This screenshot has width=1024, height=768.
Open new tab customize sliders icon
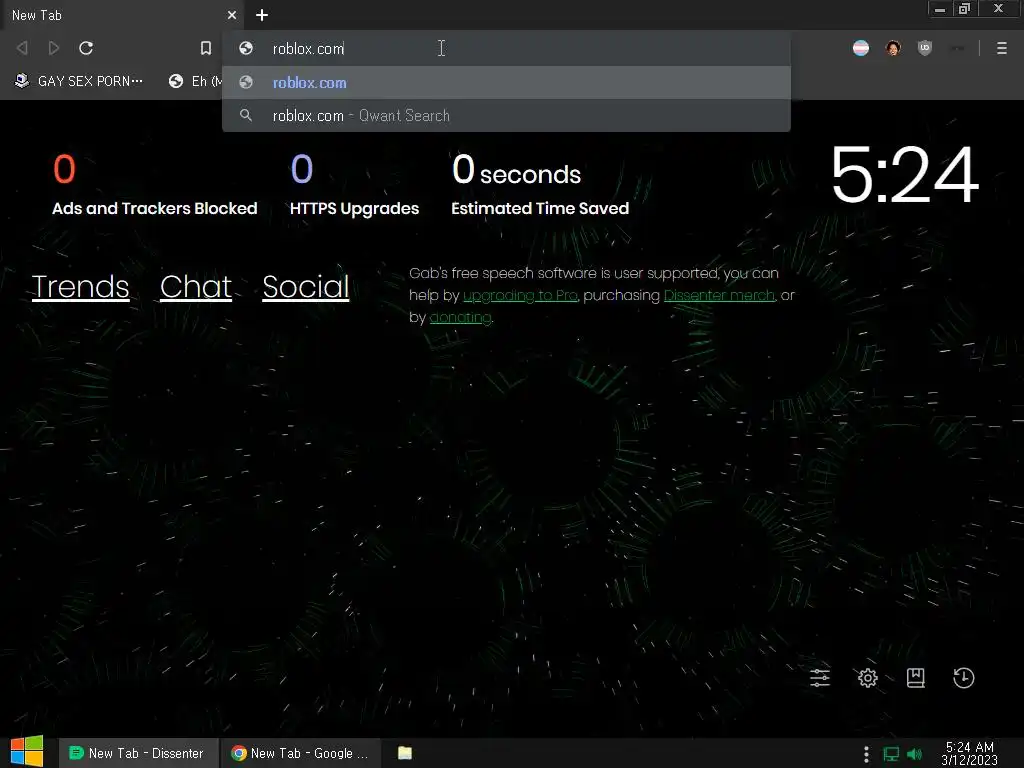[820, 678]
